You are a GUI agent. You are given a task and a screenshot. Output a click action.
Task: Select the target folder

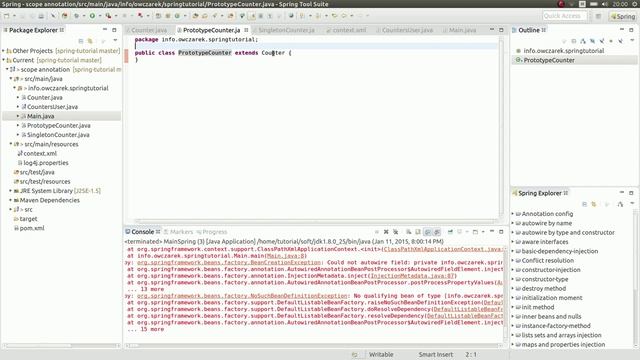(28, 219)
